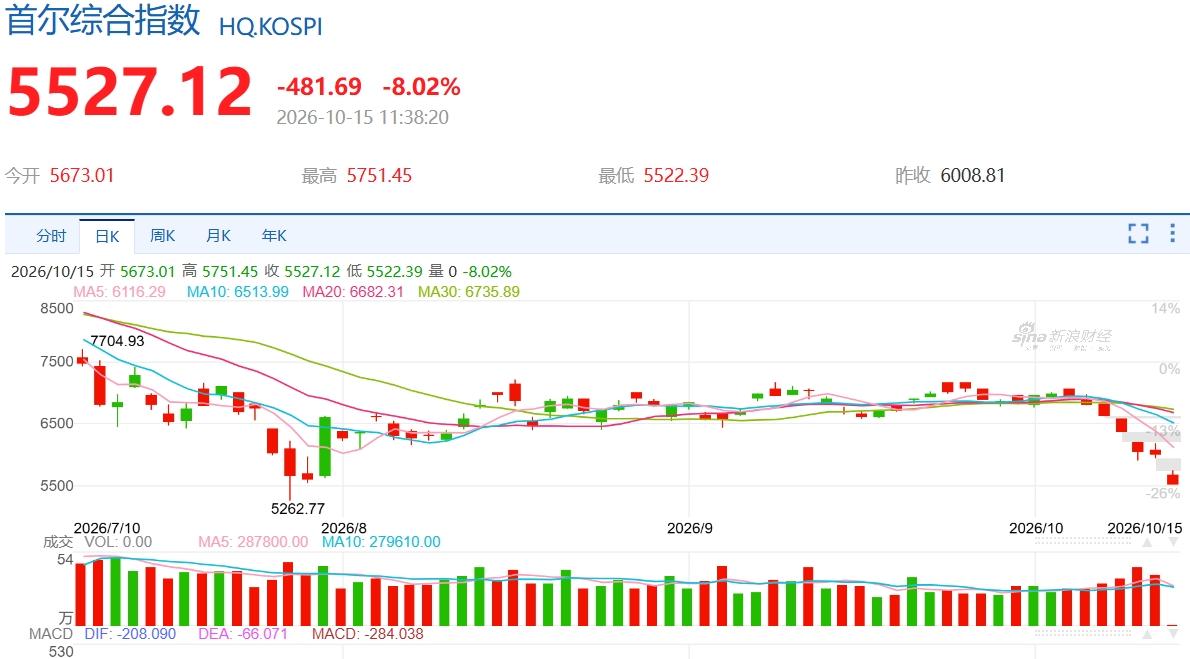Click the 收 5527.12 close value in OHLC line
The height and width of the screenshot is (659, 1190).
[301, 272]
